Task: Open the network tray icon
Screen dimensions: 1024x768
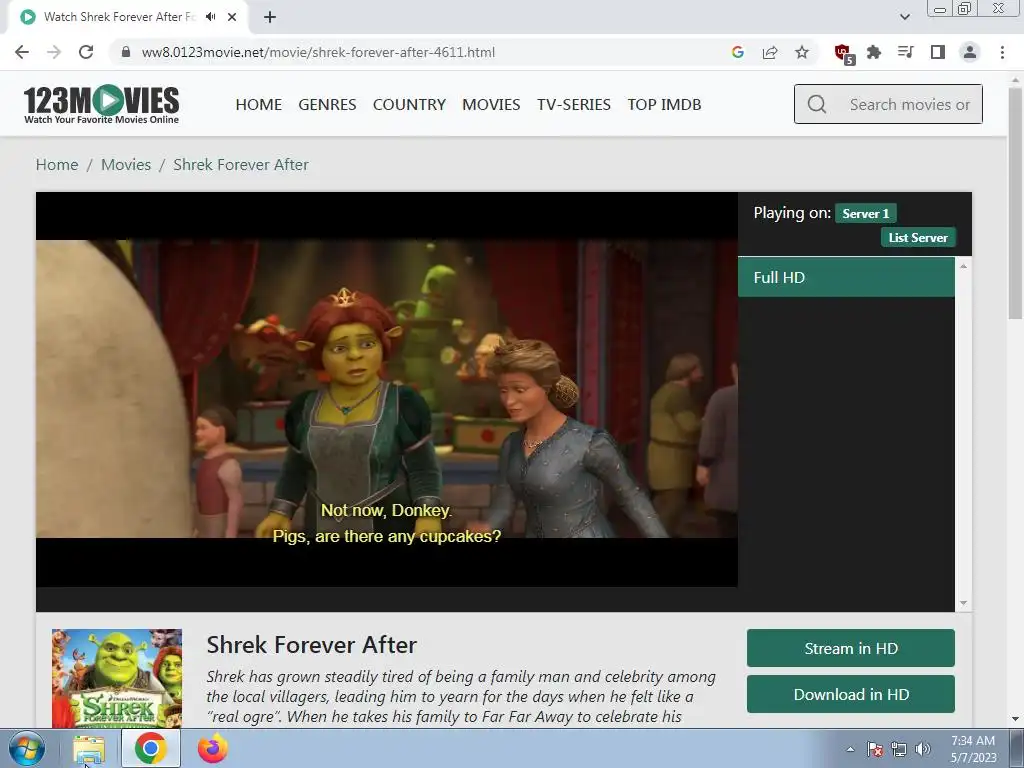Action: (x=899, y=749)
